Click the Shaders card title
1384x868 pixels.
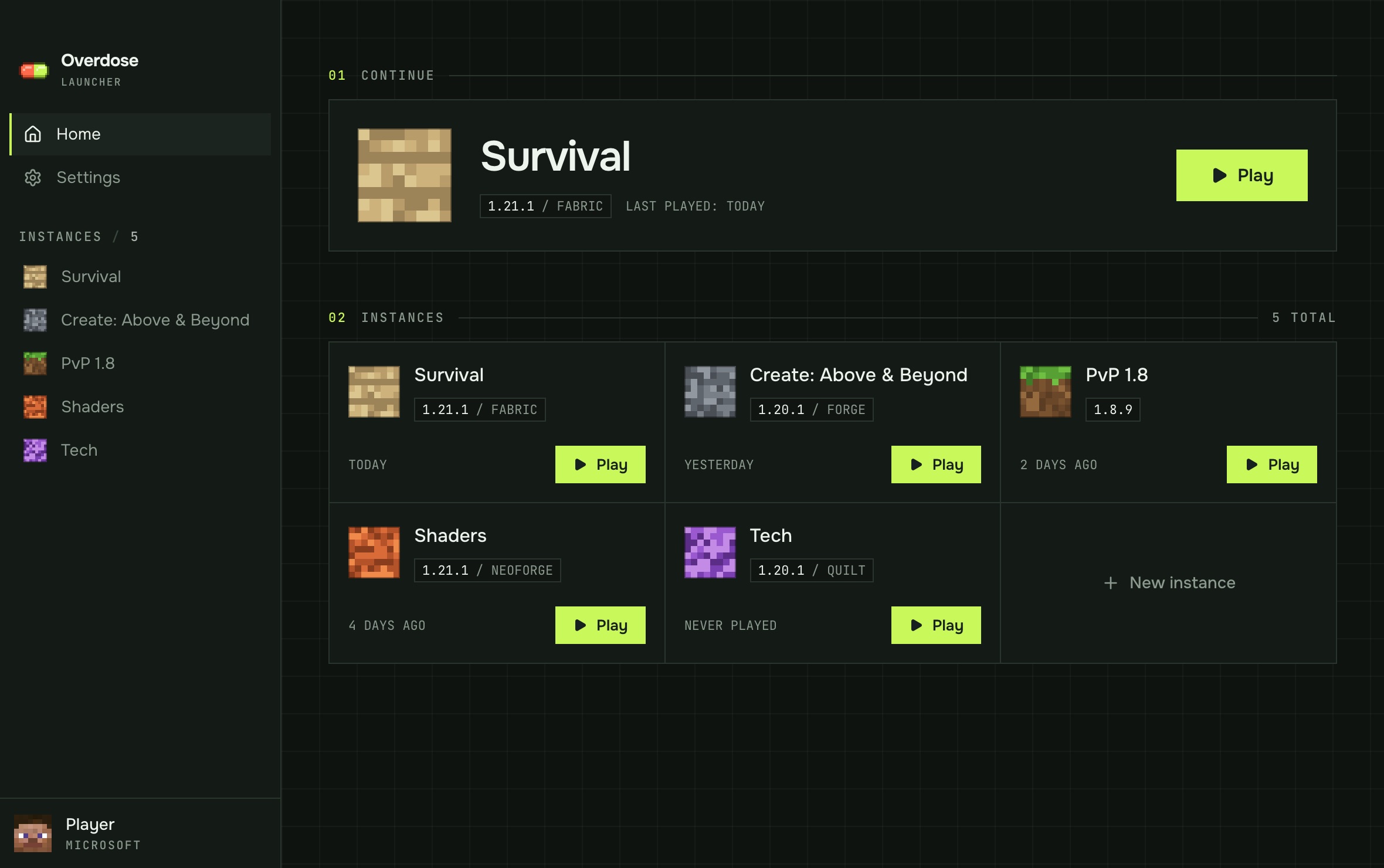click(450, 536)
